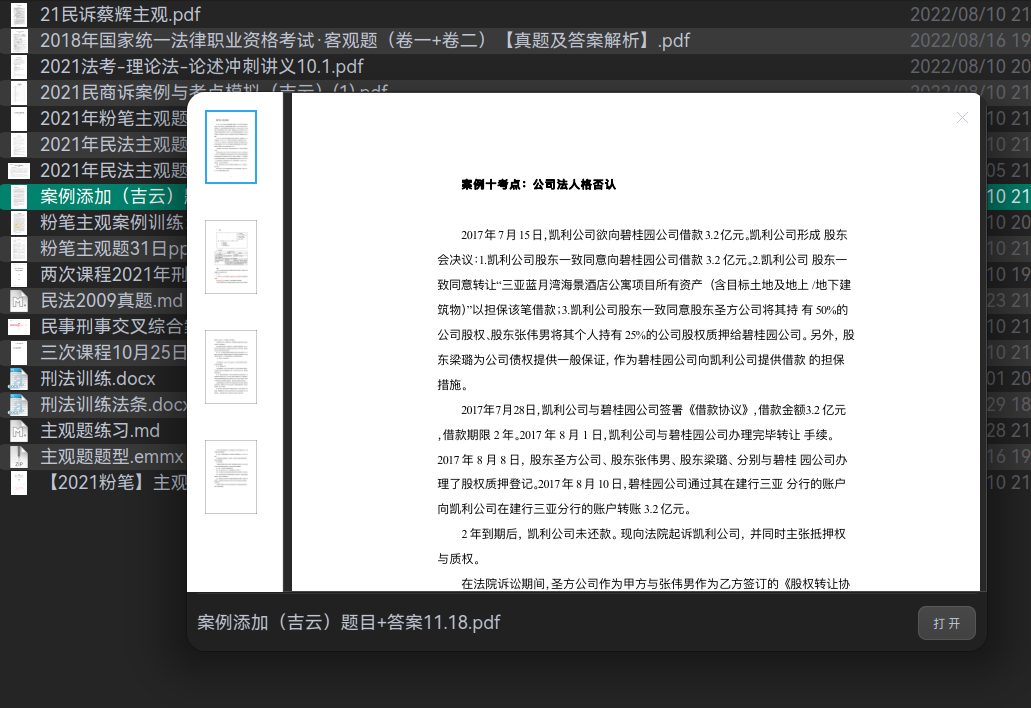Click the file icon of 2021年粉笔主观题
Screen dimensions: 1031x708
19,118
